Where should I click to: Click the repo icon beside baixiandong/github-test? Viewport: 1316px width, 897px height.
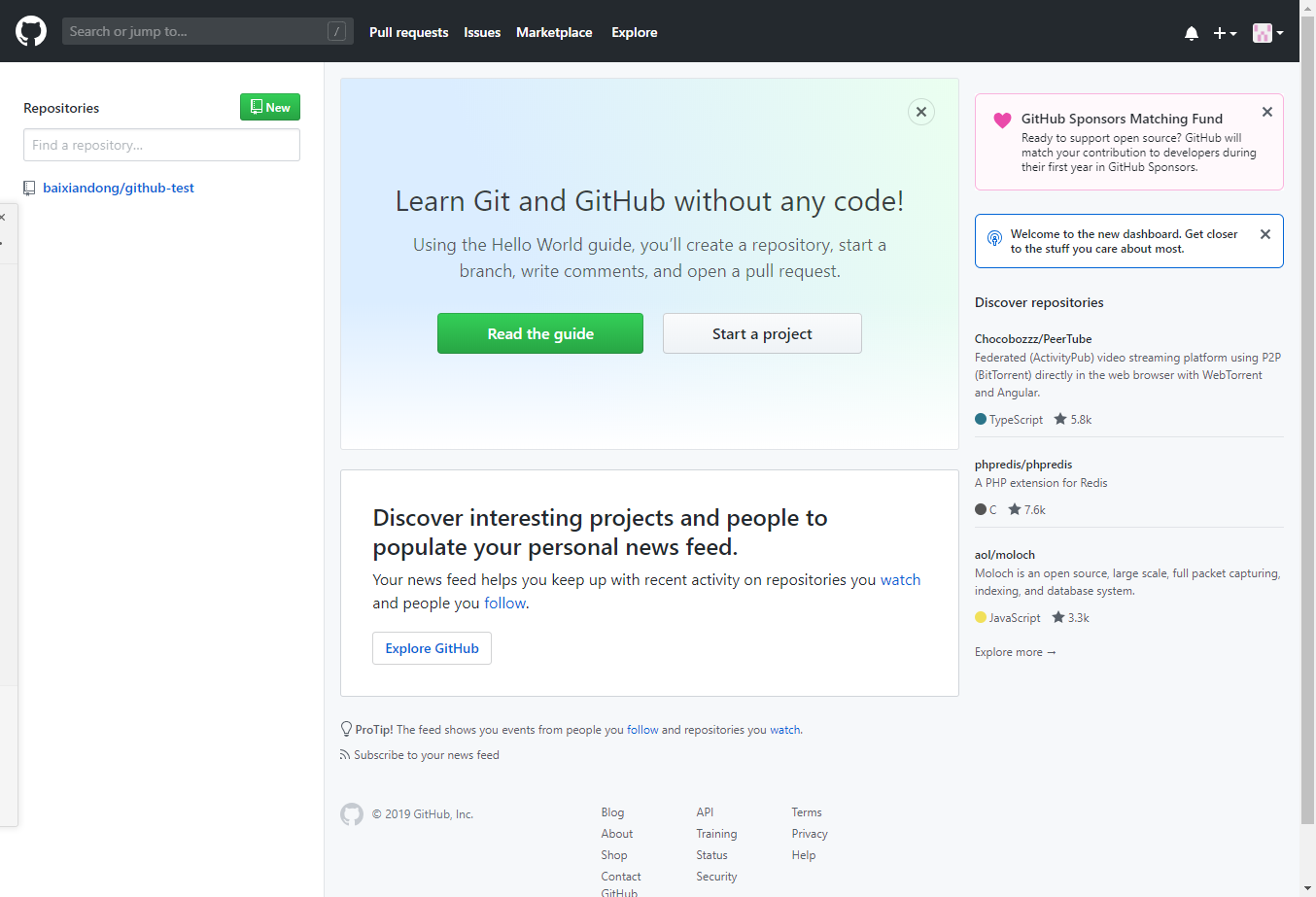(x=29, y=189)
